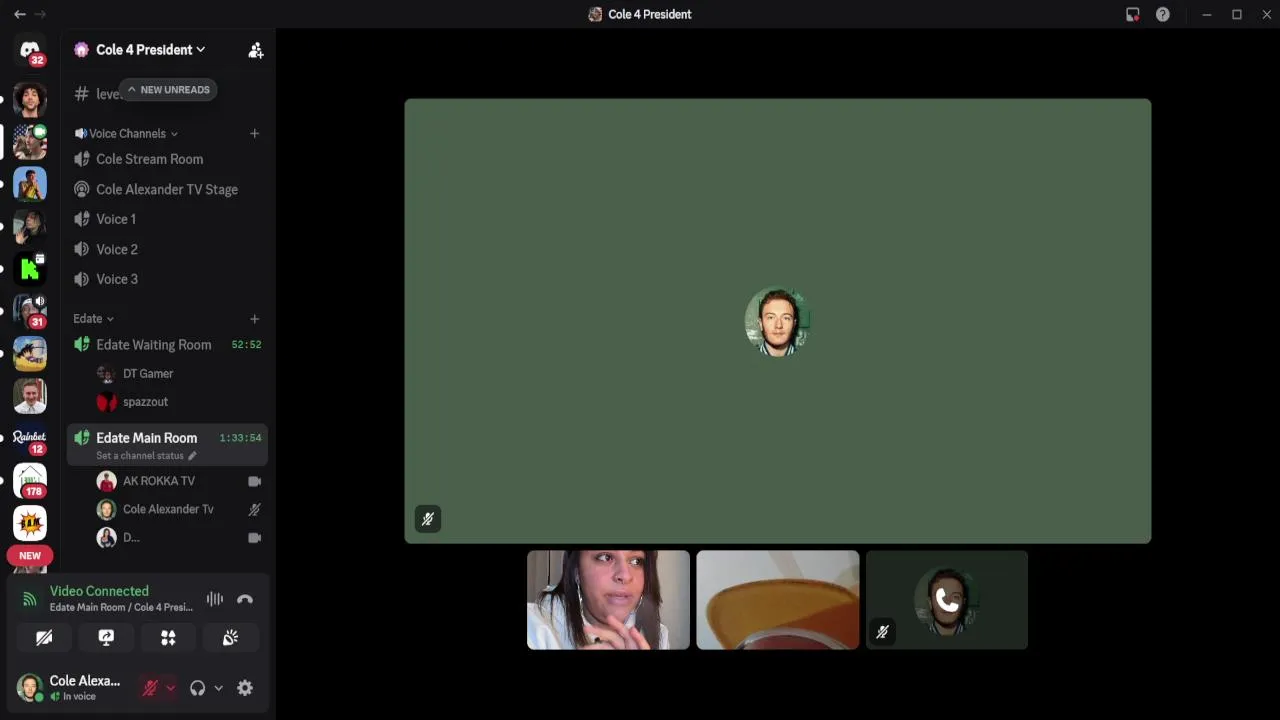
Task: Join Edate Waiting Room channel
Action: pyautogui.click(x=167, y=344)
